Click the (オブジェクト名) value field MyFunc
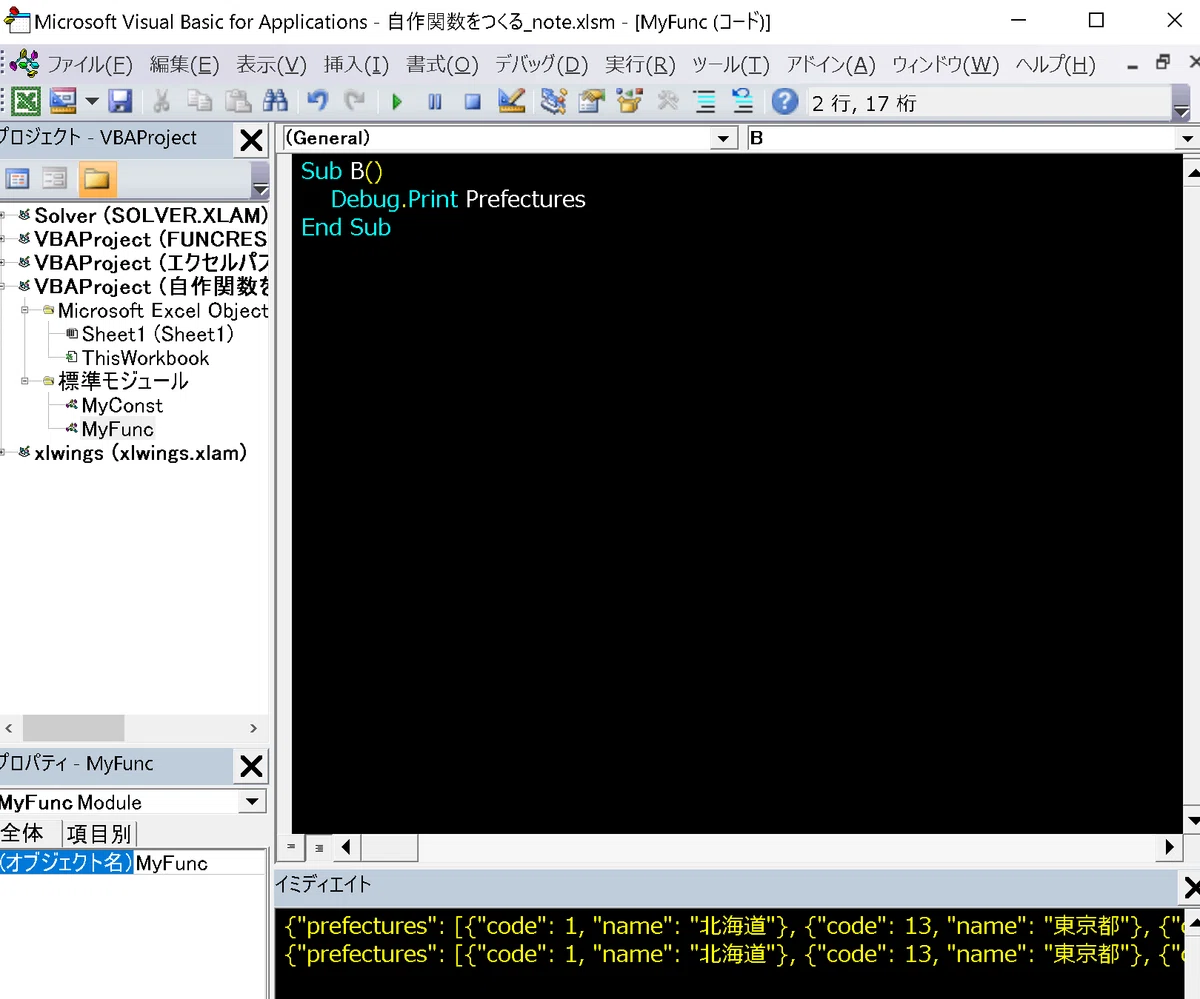The width and height of the screenshot is (1200, 999). pos(200,863)
